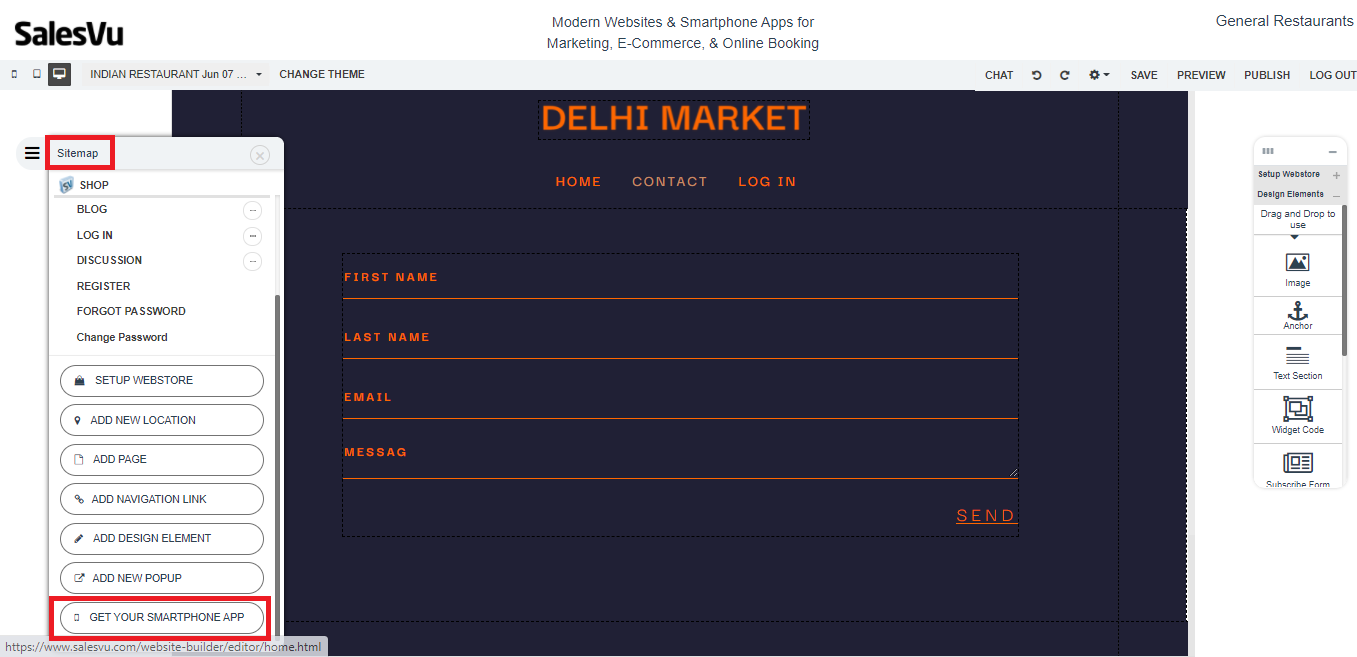Click PUBLISH in the top toolbar

(x=1267, y=75)
